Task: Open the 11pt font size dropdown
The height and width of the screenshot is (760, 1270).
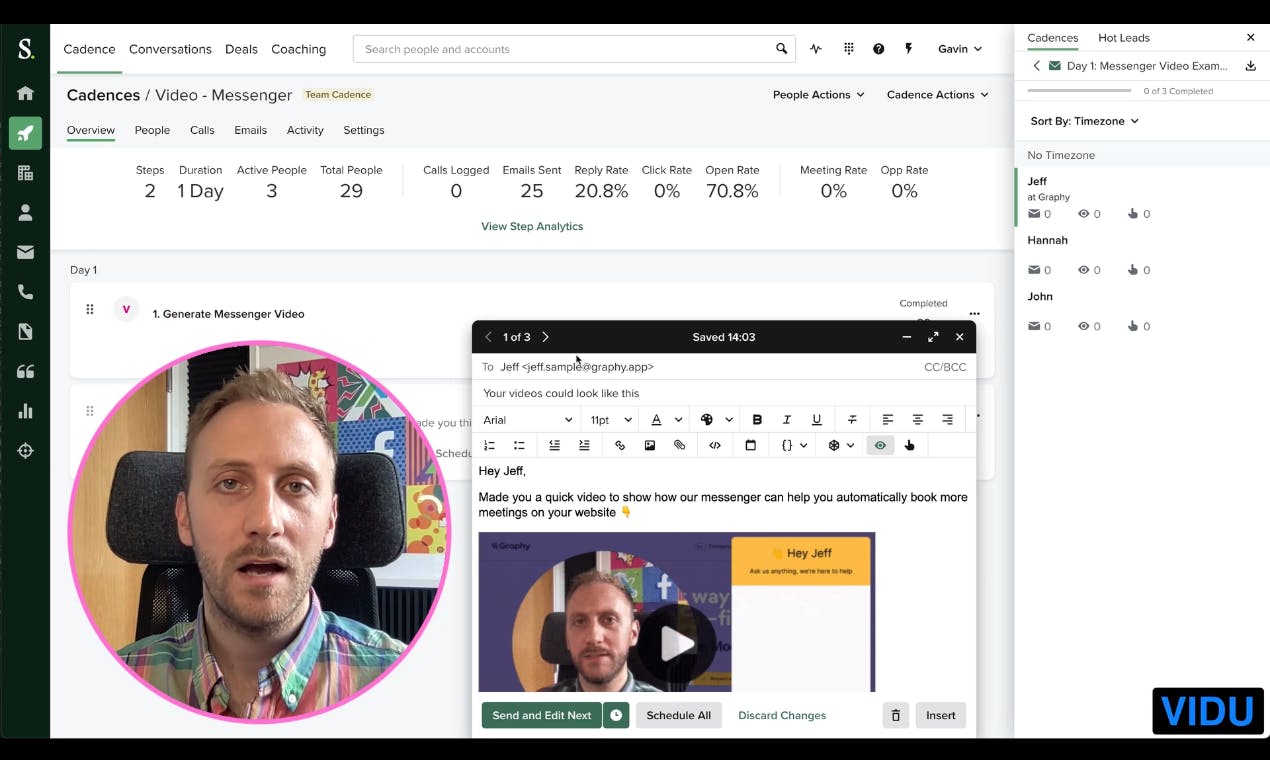Action: tap(611, 420)
